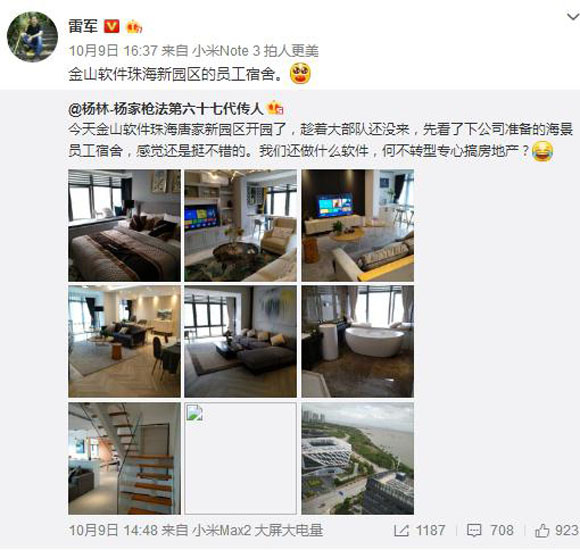Click the comment bubble icon
The height and width of the screenshot is (550, 580).
tap(474, 530)
